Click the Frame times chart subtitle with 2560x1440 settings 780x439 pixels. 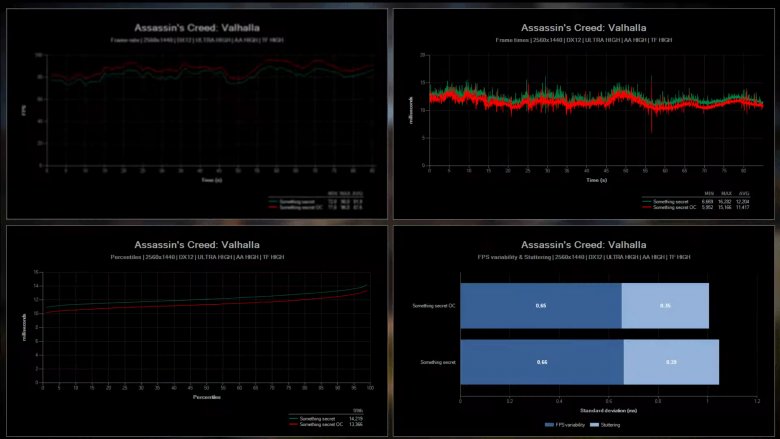584,40
